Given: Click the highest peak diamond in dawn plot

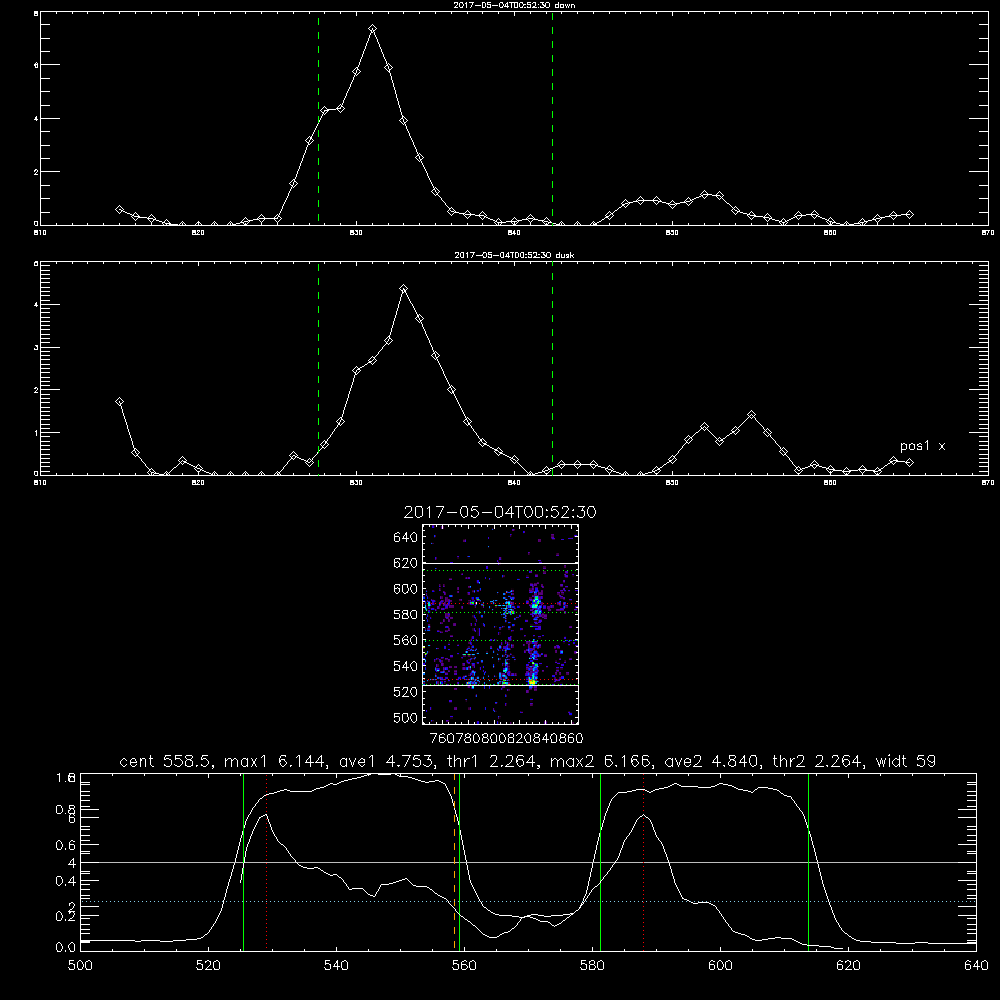Looking at the screenshot, I should [x=372, y=29].
